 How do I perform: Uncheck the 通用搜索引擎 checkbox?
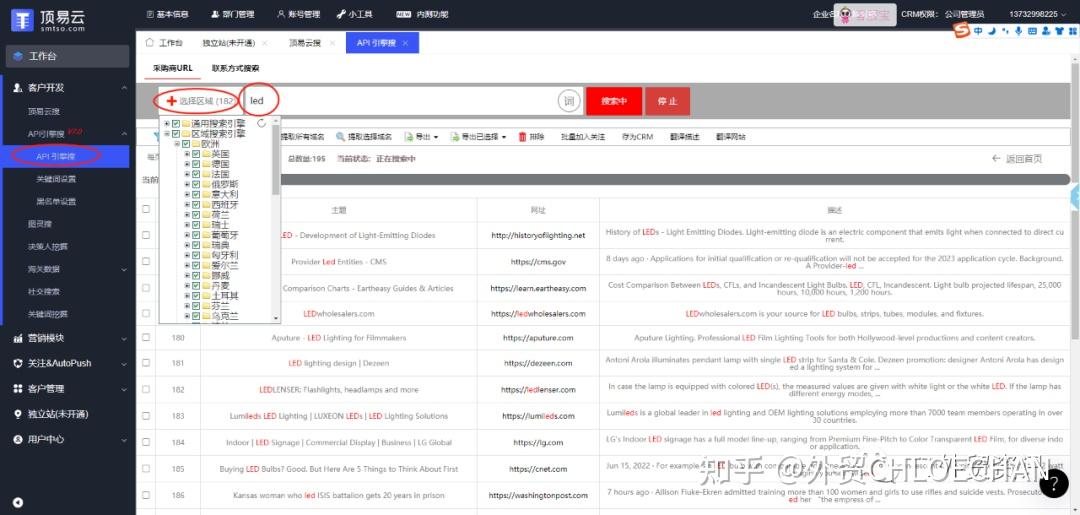pyautogui.click(x=176, y=124)
